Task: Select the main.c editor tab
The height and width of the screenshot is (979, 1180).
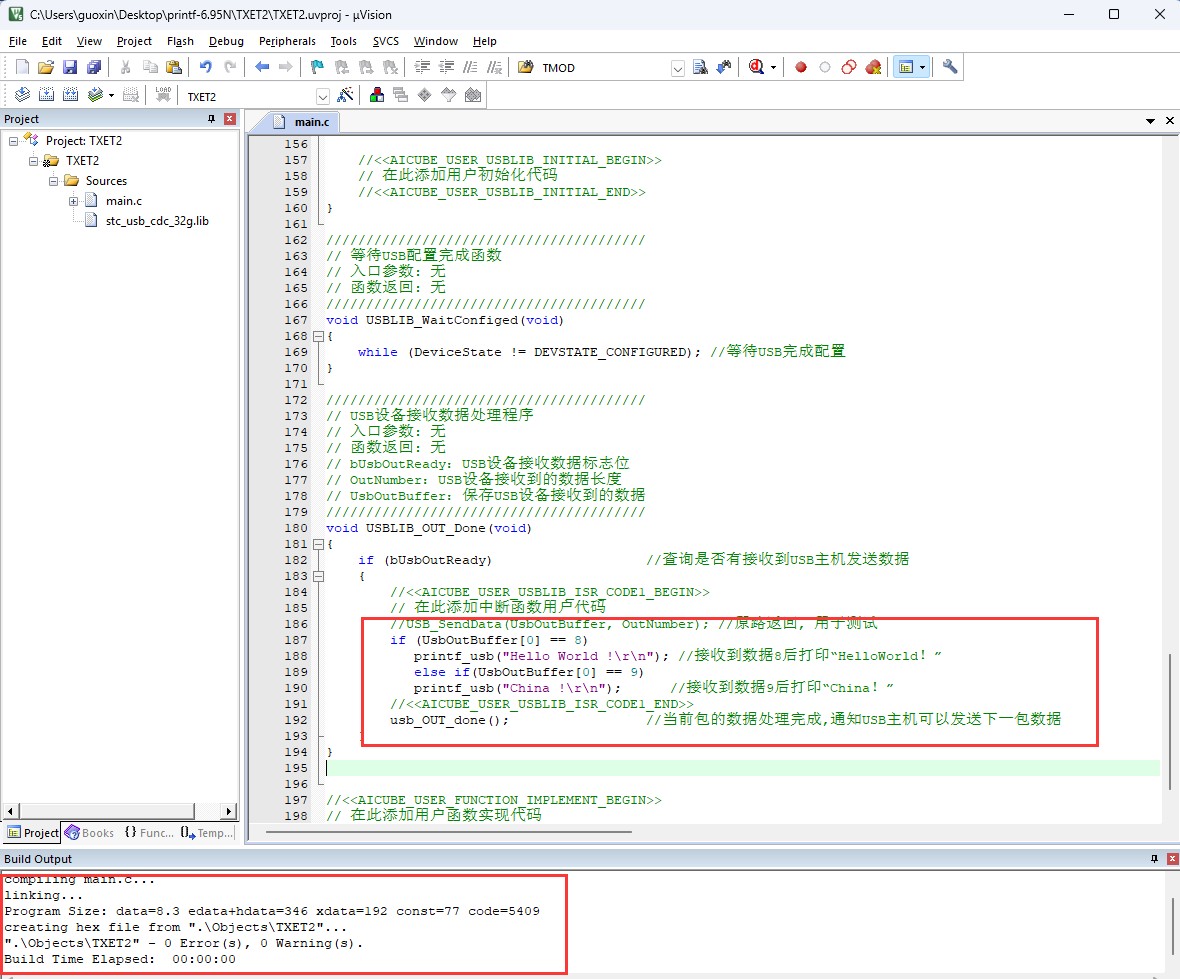Action: (302, 122)
